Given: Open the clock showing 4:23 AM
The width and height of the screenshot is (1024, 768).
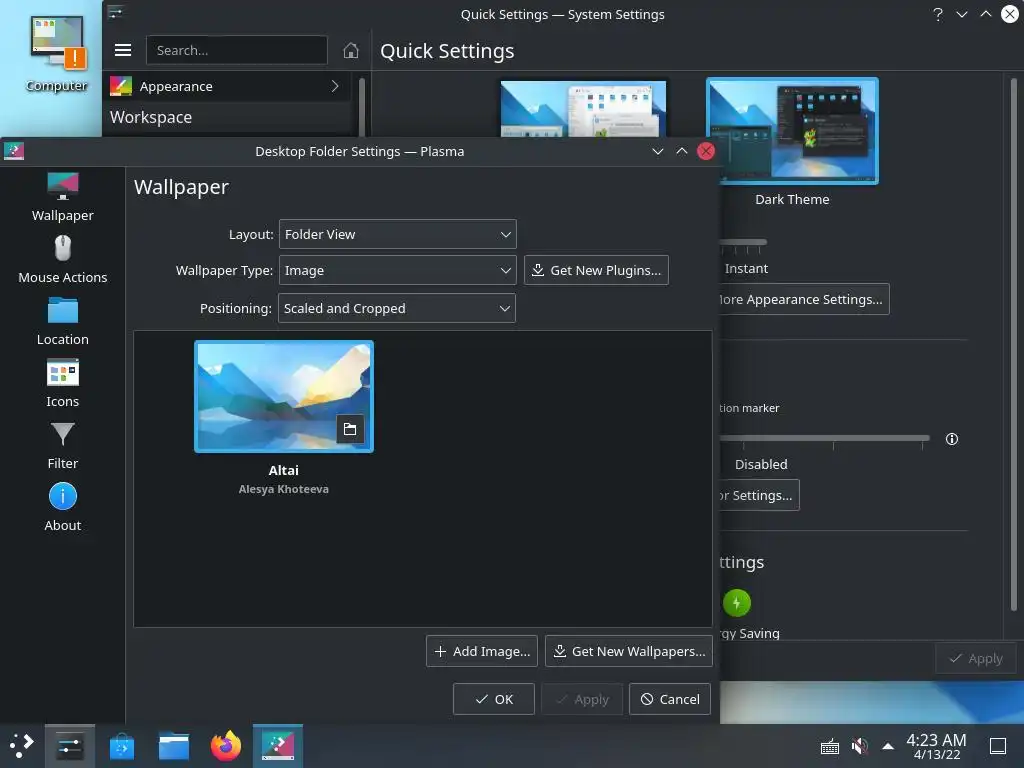Looking at the screenshot, I should point(936,746).
